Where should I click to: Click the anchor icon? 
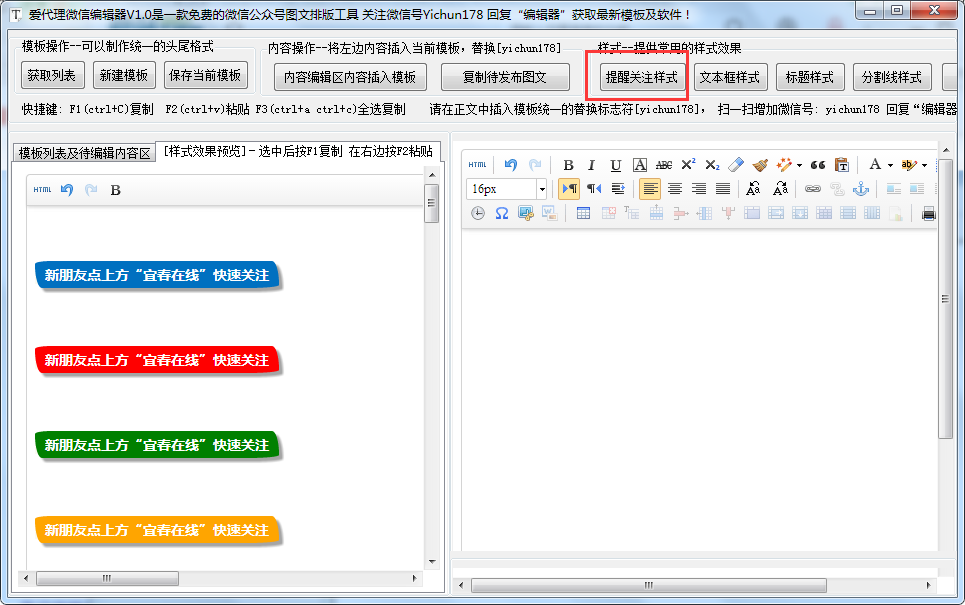pos(861,189)
